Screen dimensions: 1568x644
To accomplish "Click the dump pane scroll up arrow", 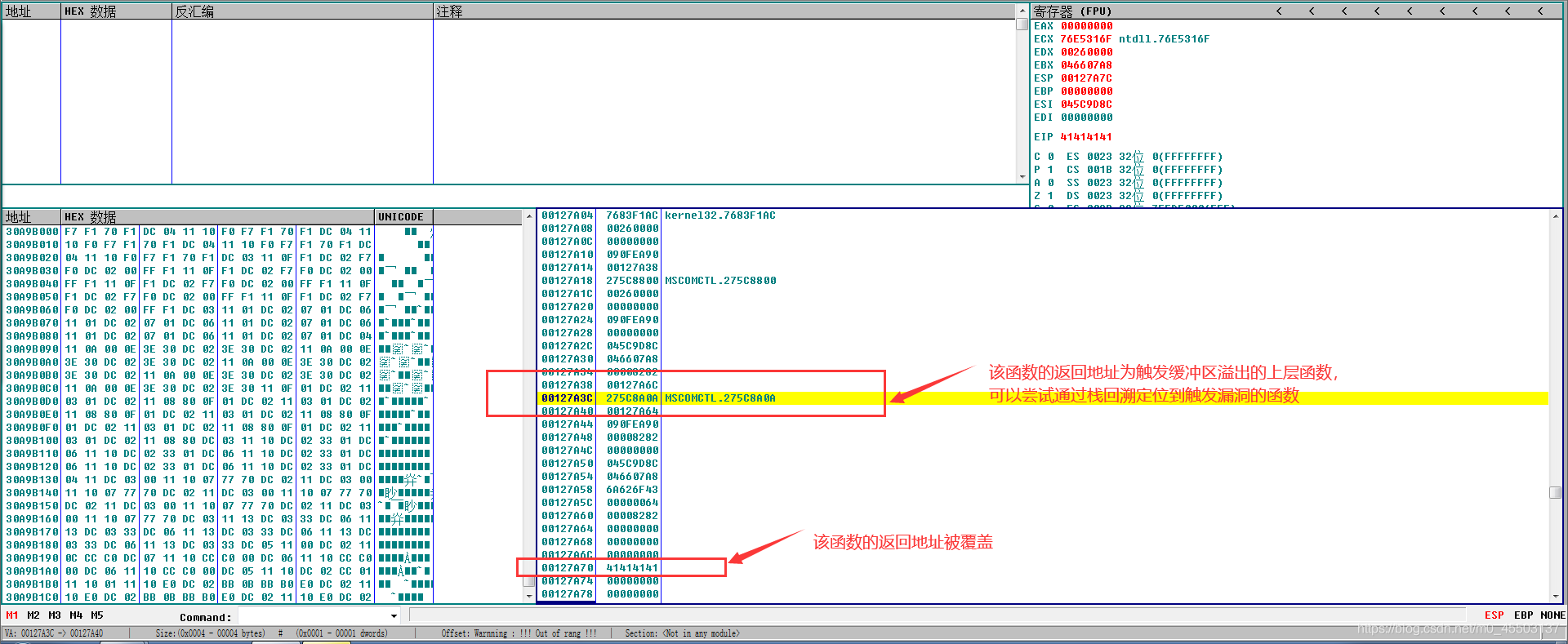I will (x=528, y=217).
